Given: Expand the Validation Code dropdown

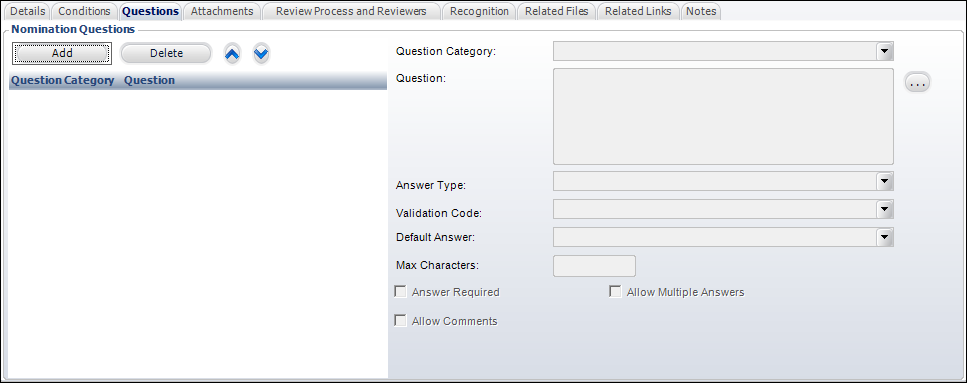Looking at the screenshot, I should pos(885,209).
